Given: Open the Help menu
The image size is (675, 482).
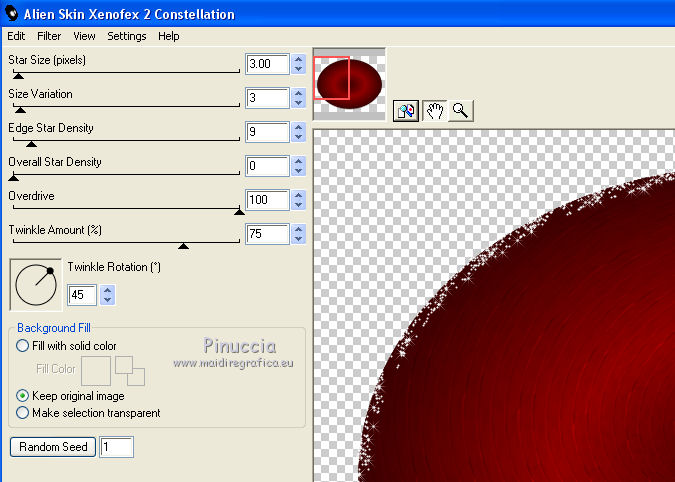Looking at the screenshot, I should point(168,36).
